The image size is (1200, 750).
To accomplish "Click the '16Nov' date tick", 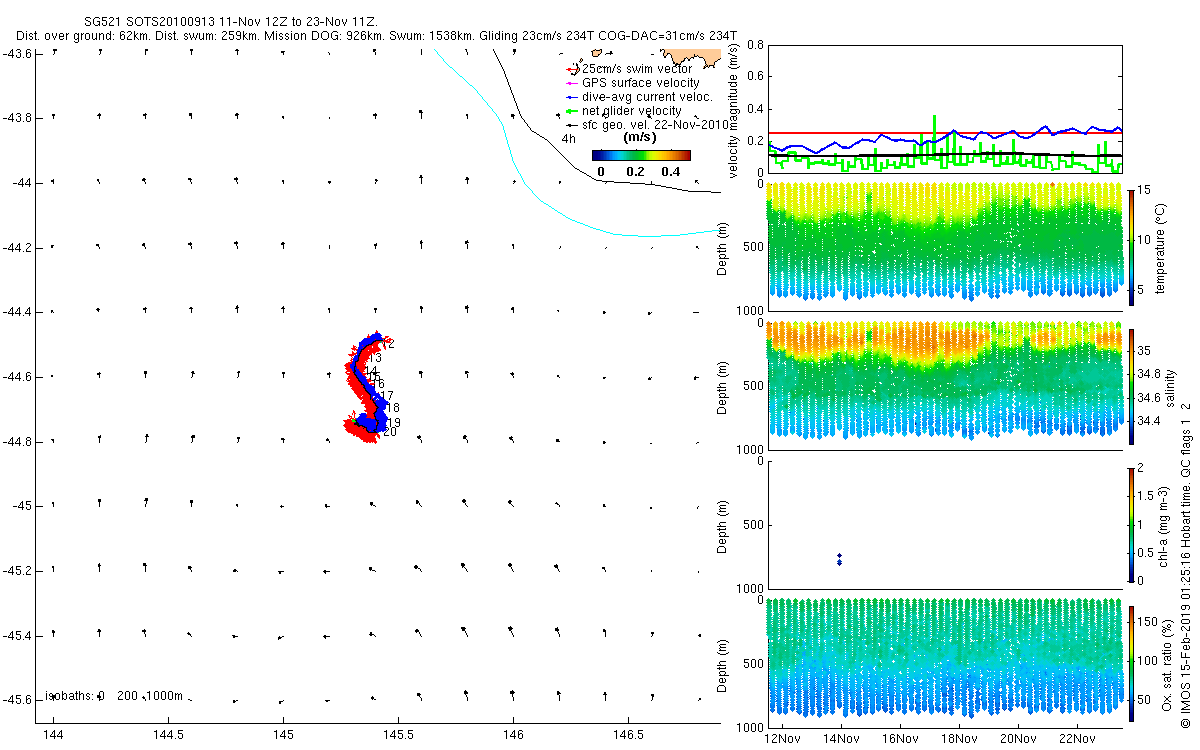I will click(x=900, y=739).
